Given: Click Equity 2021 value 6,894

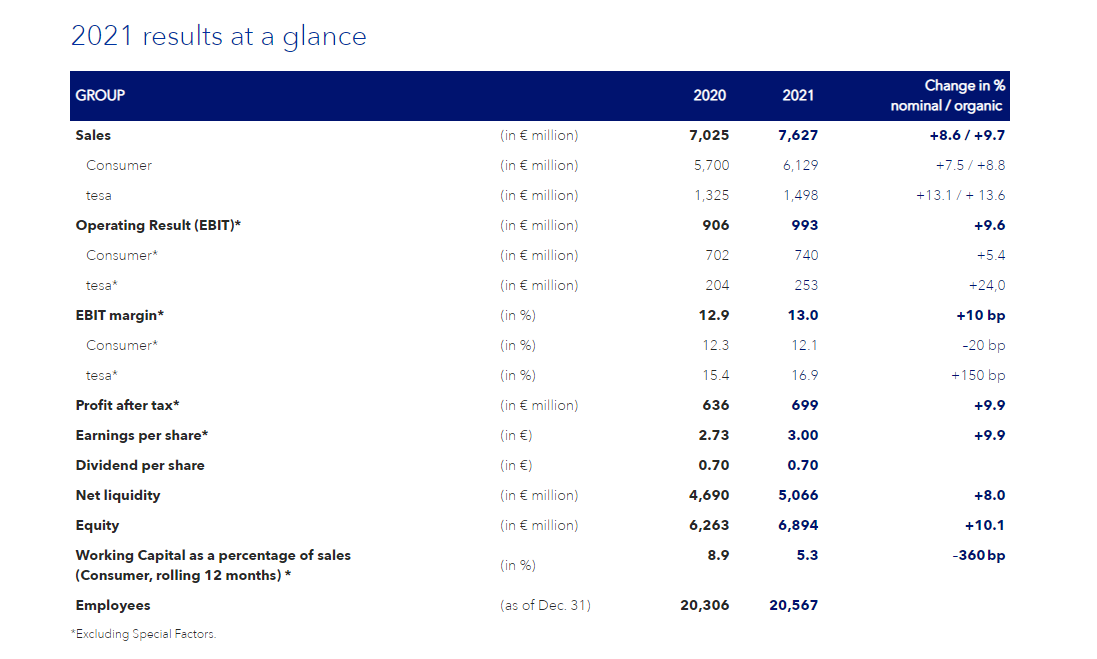Looking at the screenshot, I should coord(798,525).
